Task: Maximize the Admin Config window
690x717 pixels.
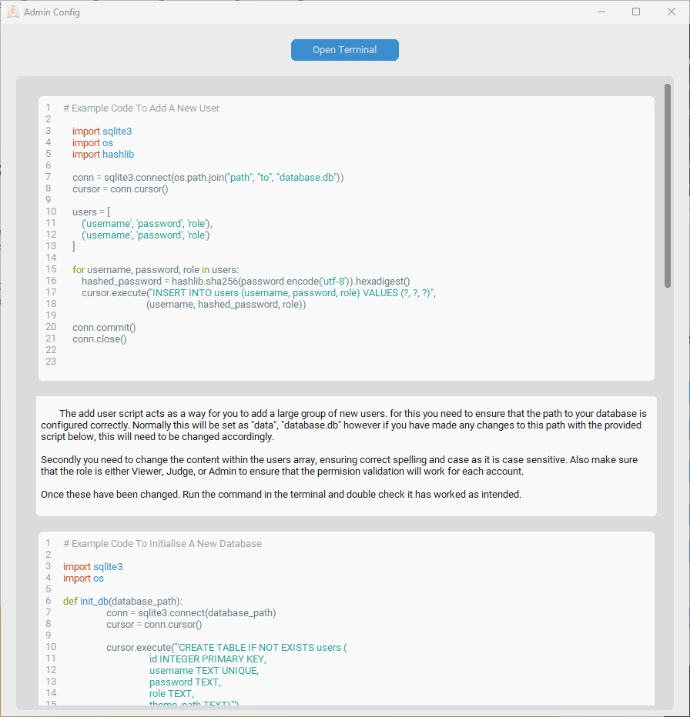Action: (636, 12)
